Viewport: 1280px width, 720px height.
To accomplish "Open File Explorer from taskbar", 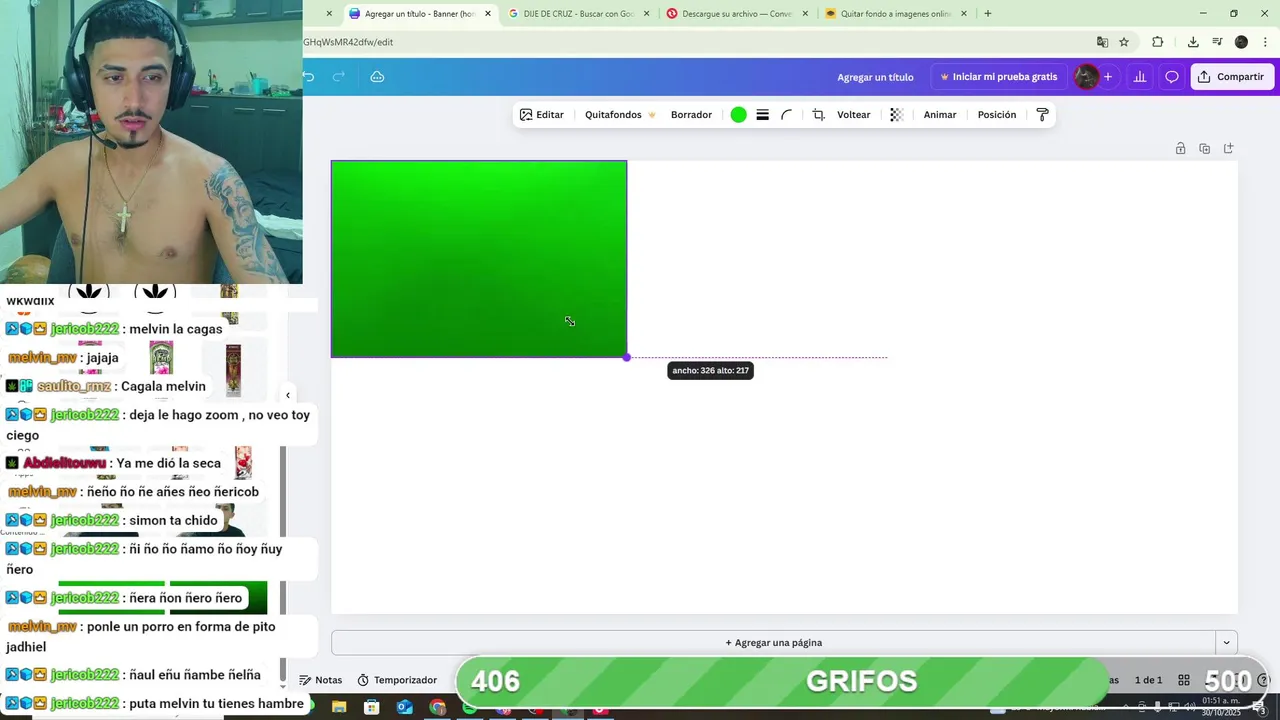I will click(339, 708).
